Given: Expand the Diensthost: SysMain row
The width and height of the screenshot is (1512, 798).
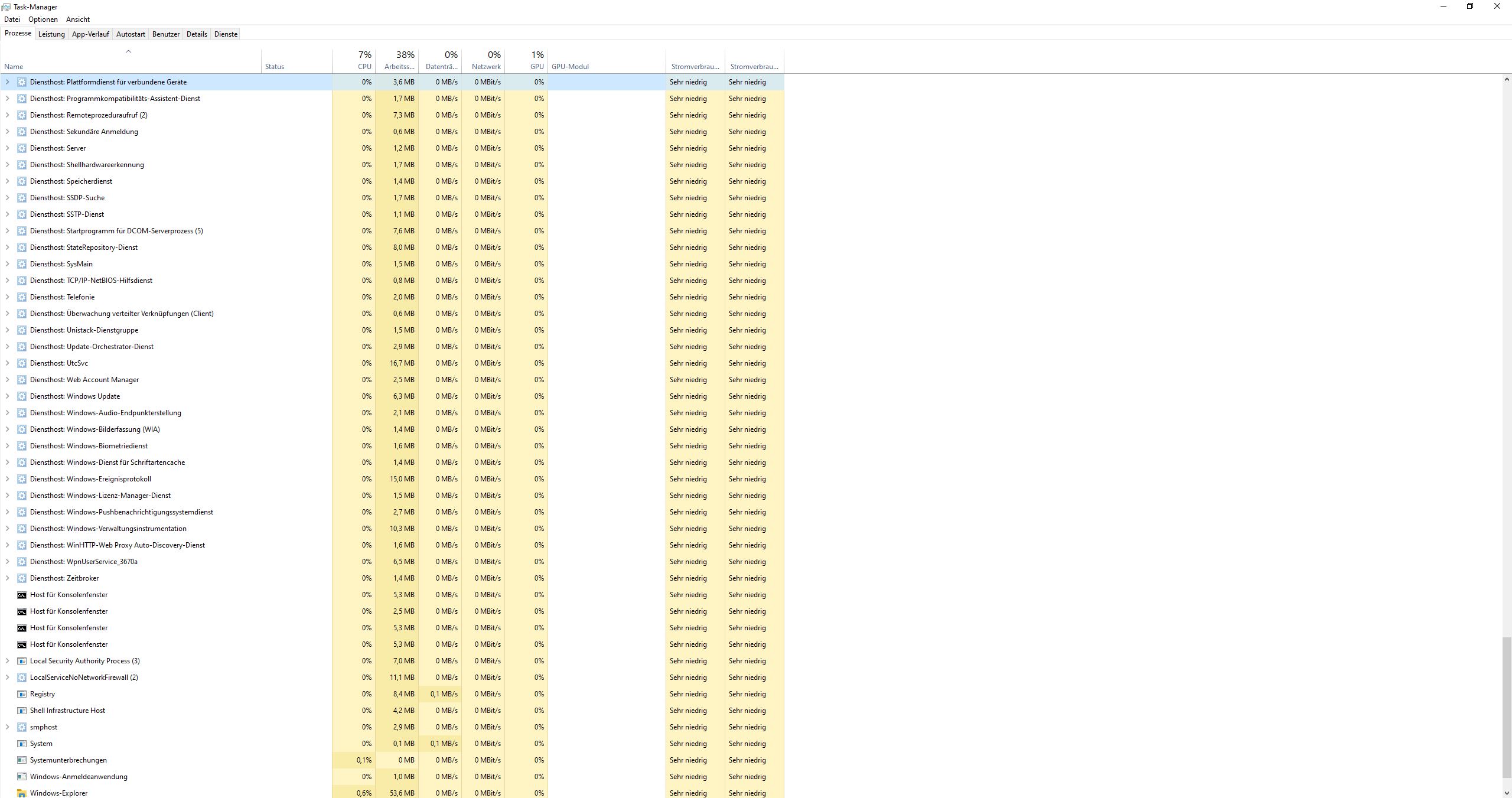Looking at the screenshot, I should [x=7, y=264].
